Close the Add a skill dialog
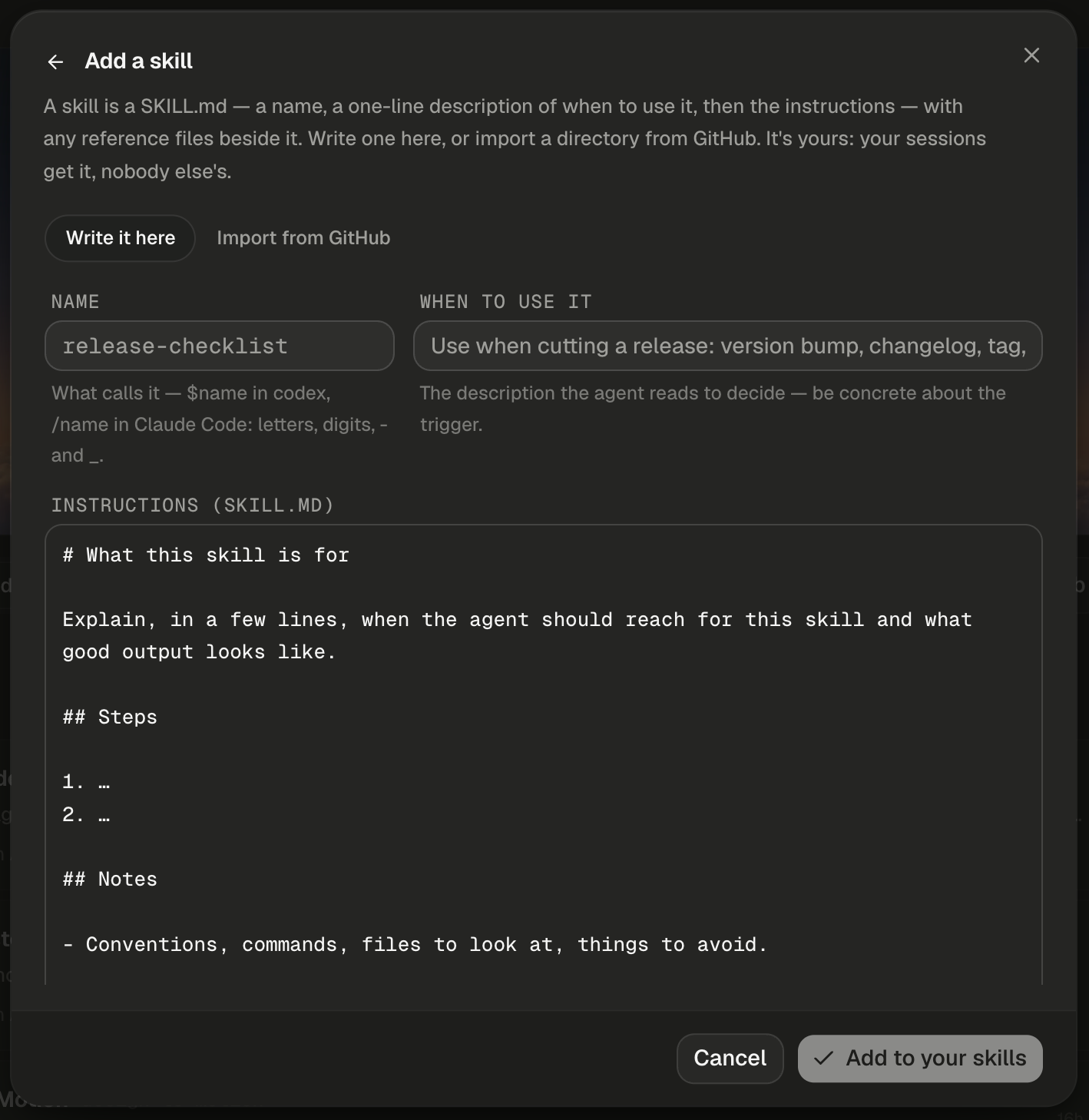This screenshot has height=1120, width=1089. coord(1031,55)
